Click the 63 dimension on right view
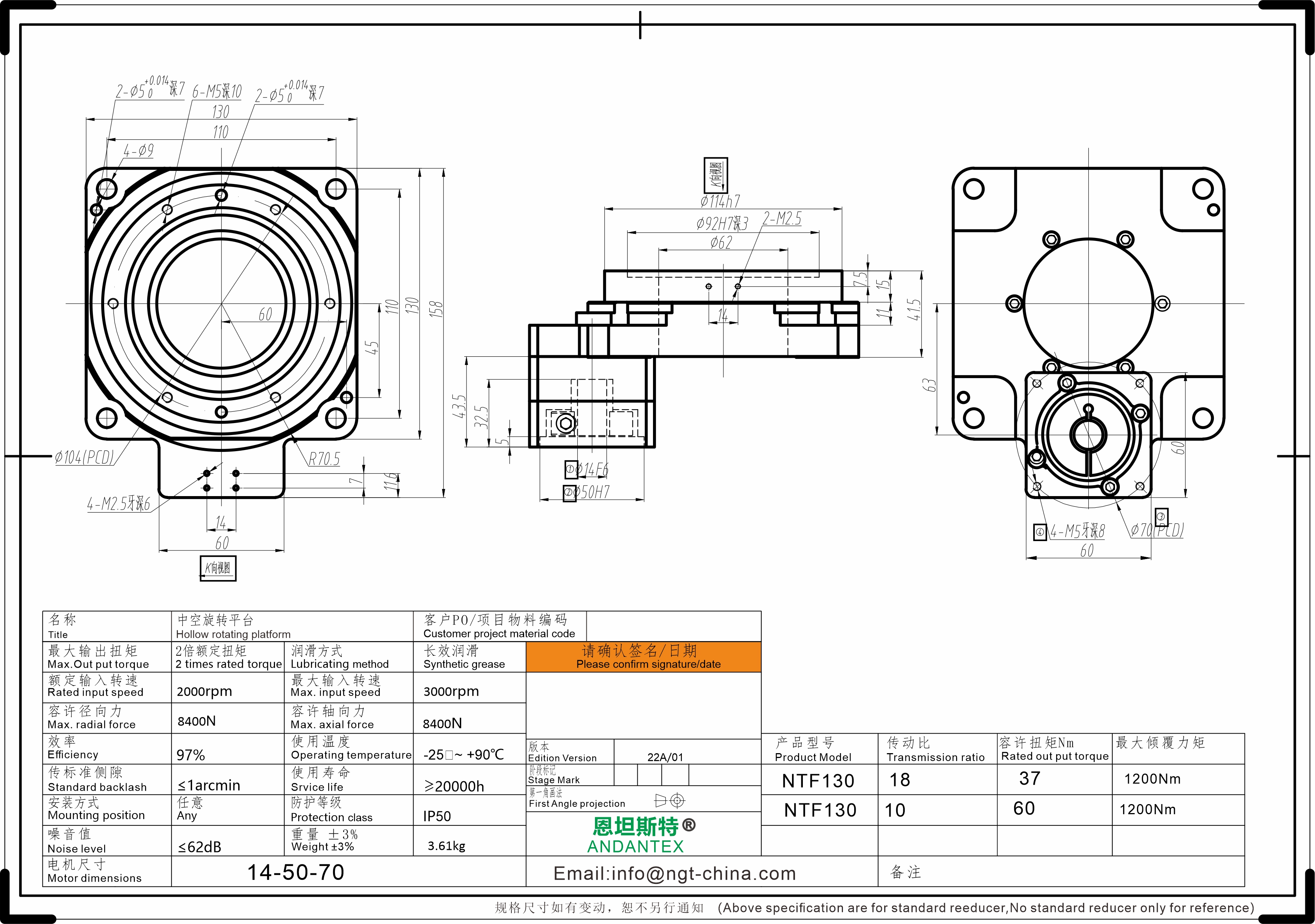The image size is (1315, 924). [x=929, y=385]
